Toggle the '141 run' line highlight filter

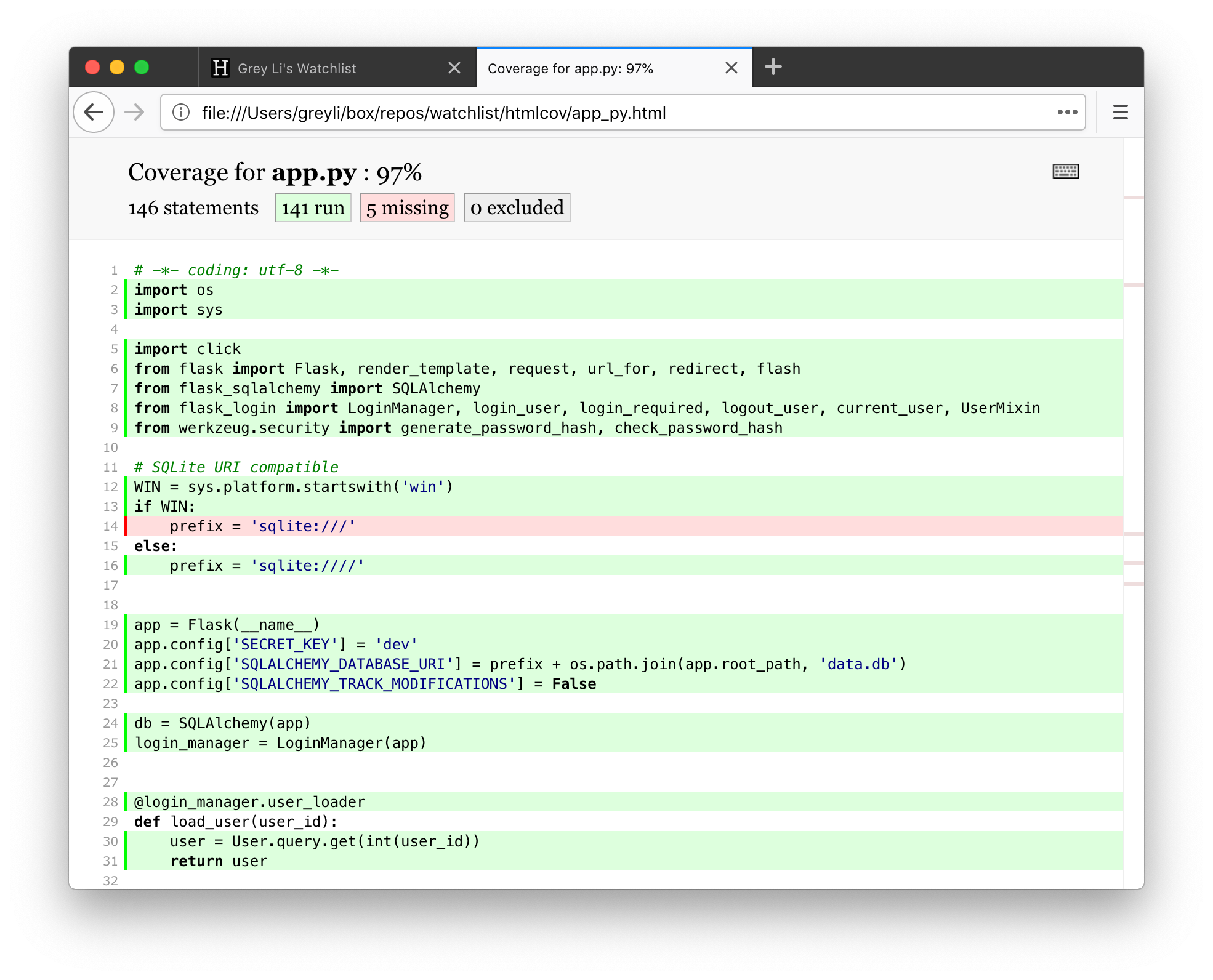[x=313, y=208]
